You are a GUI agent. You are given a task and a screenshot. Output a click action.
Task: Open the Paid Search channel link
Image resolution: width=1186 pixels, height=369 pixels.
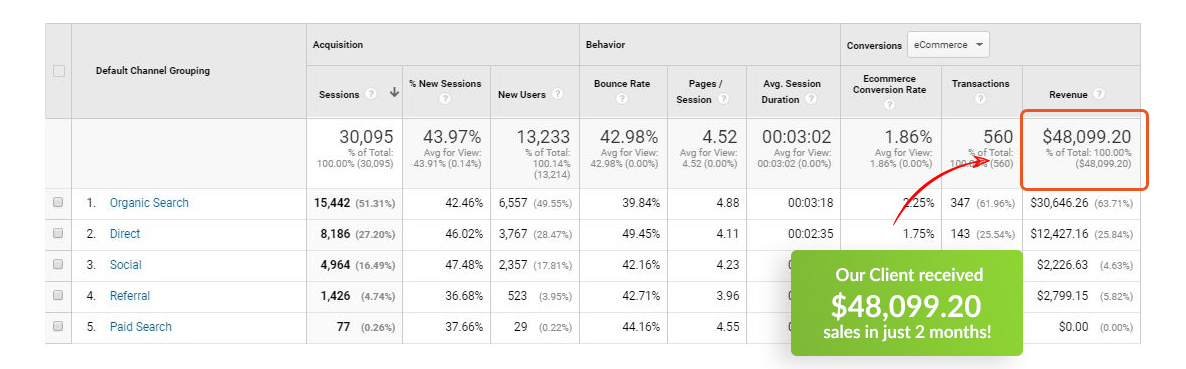pos(141,327)
